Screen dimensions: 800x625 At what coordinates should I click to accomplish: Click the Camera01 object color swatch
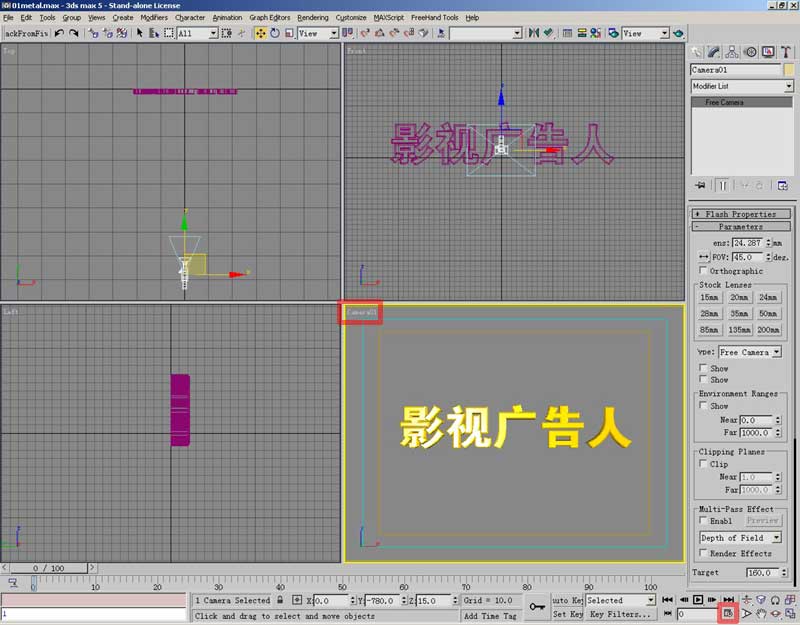pyautogui.click(x=789, y=70)
